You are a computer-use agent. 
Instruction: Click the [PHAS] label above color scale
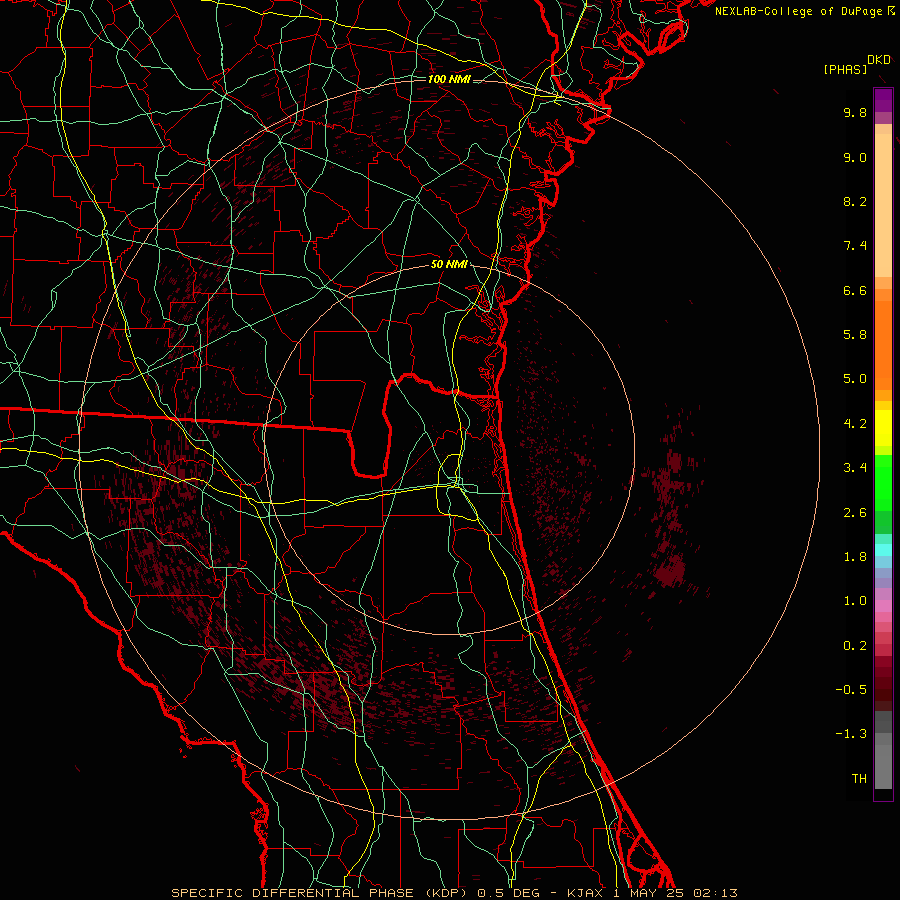coord(845,70)
